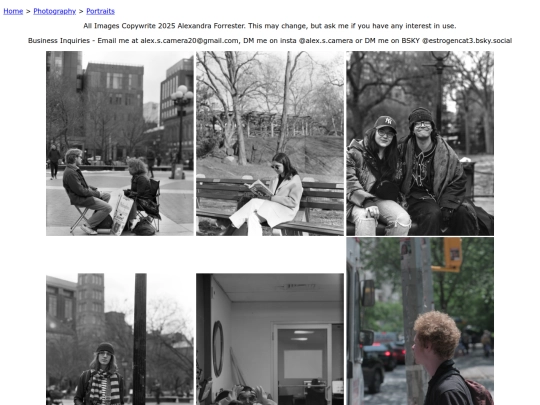
Task: View photo of woman reading on park bench
Action: click(270, 143)
